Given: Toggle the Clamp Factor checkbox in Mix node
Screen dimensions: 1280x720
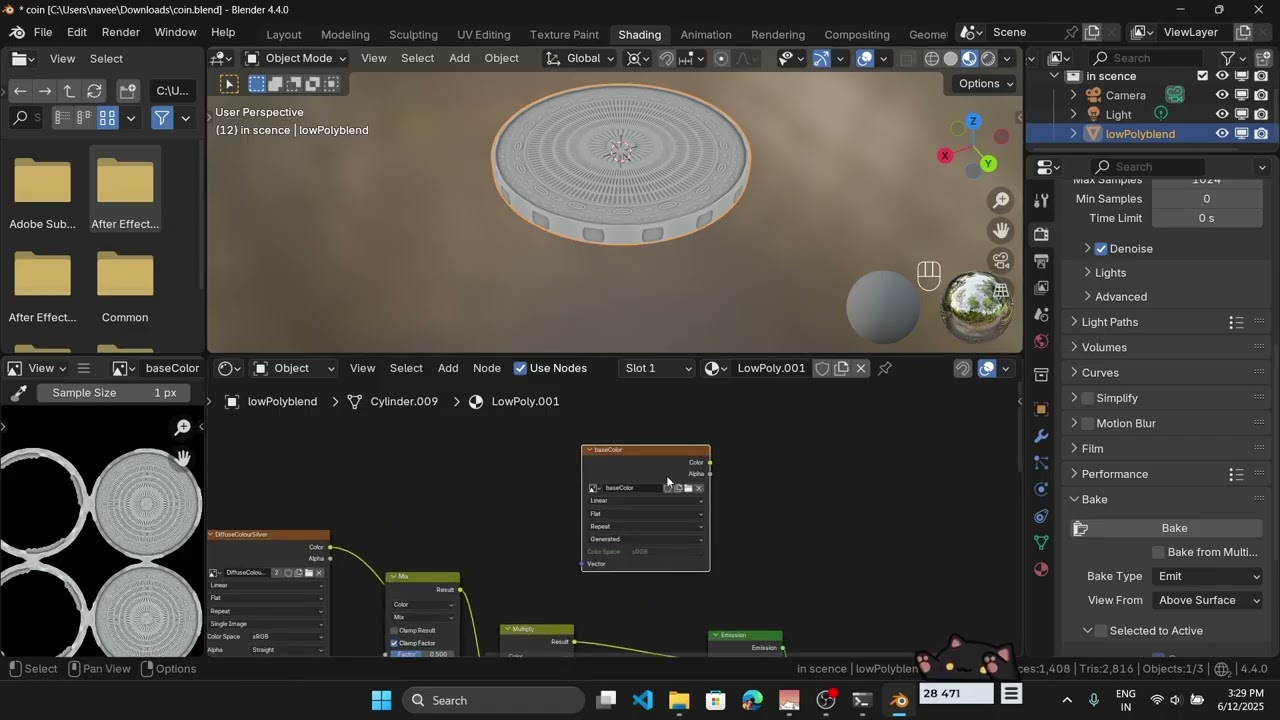Looking at the screenshot, I should coord(394,643).
